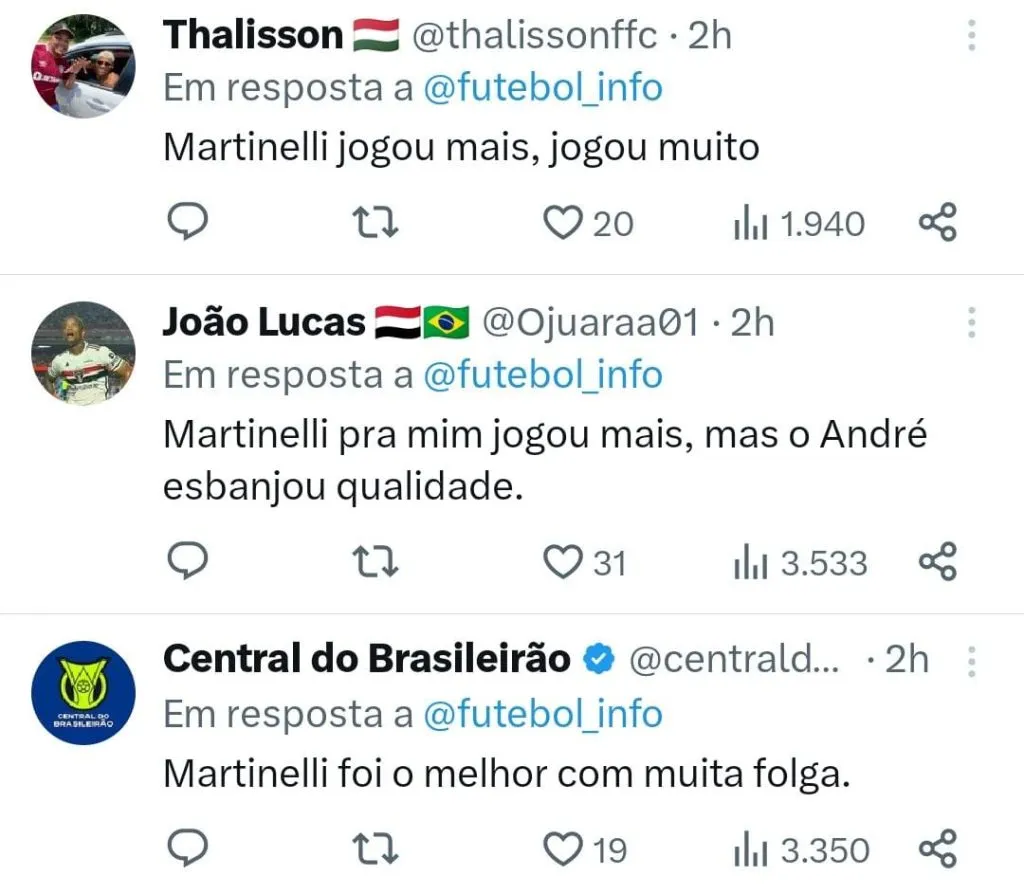Share Central do Brasileirão's tweet
The image size is (1024, 894).
coord(938,849)
